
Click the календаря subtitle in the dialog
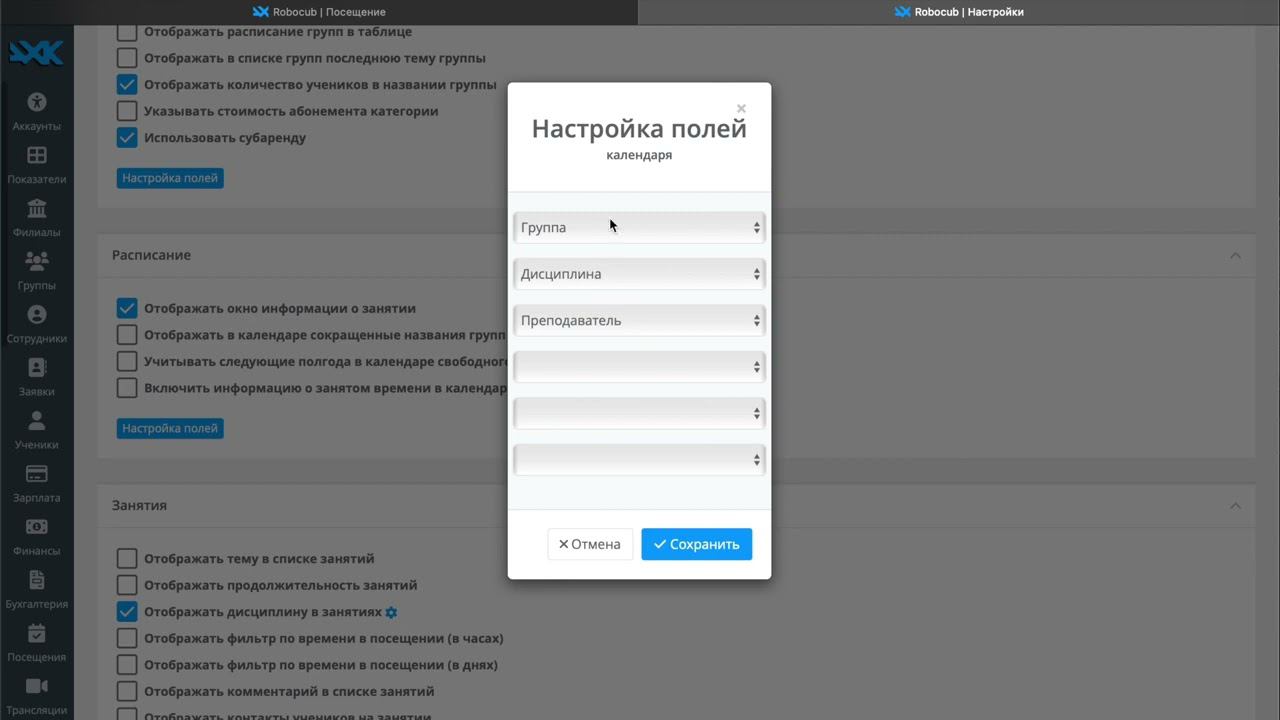click(x=639, y=155)
